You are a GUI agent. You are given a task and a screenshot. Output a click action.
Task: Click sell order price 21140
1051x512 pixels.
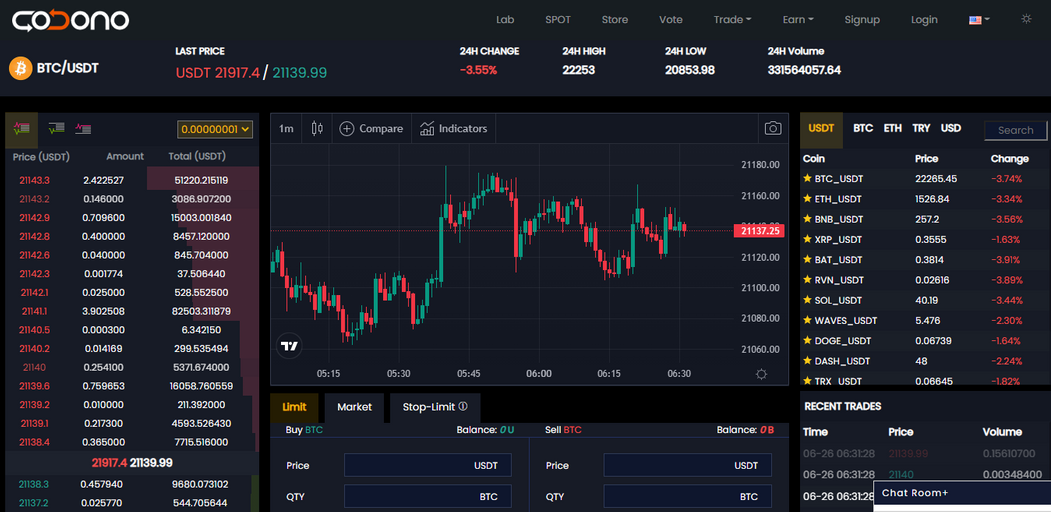coord(34,367)
